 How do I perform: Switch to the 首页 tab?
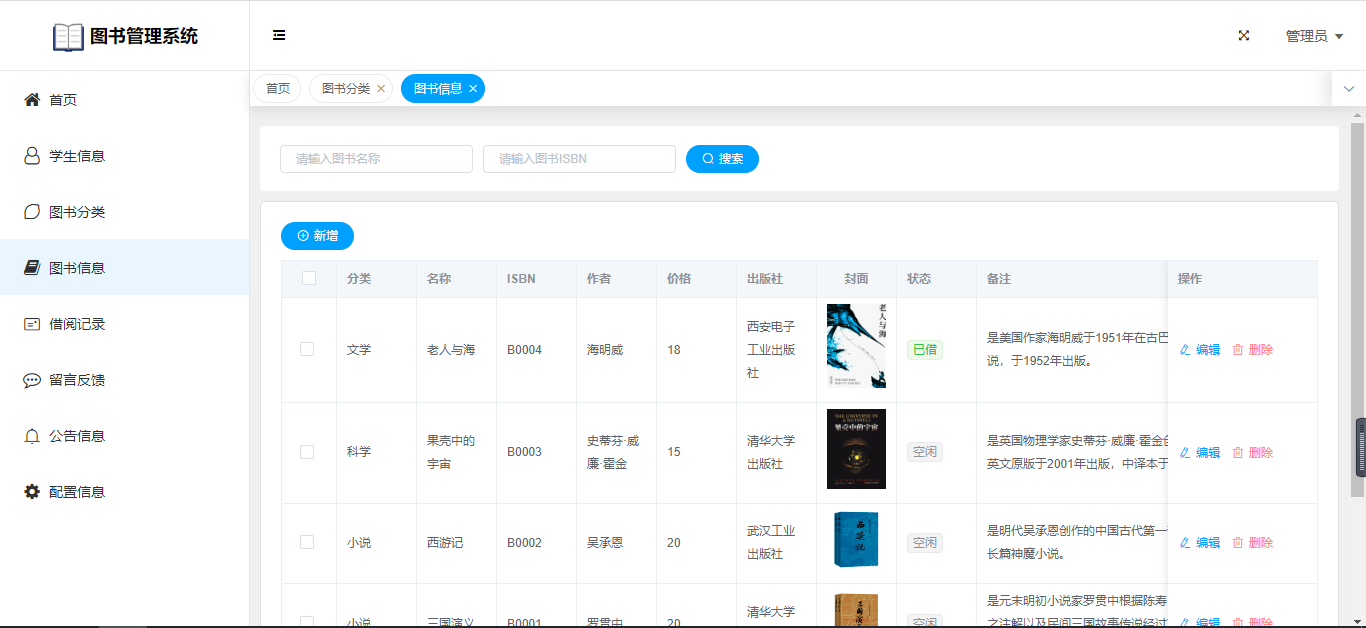pos(277,89)
